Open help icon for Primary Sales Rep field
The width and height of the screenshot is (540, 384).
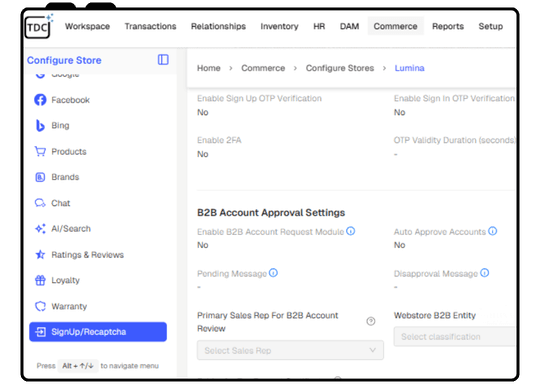(x=371, y=321)
